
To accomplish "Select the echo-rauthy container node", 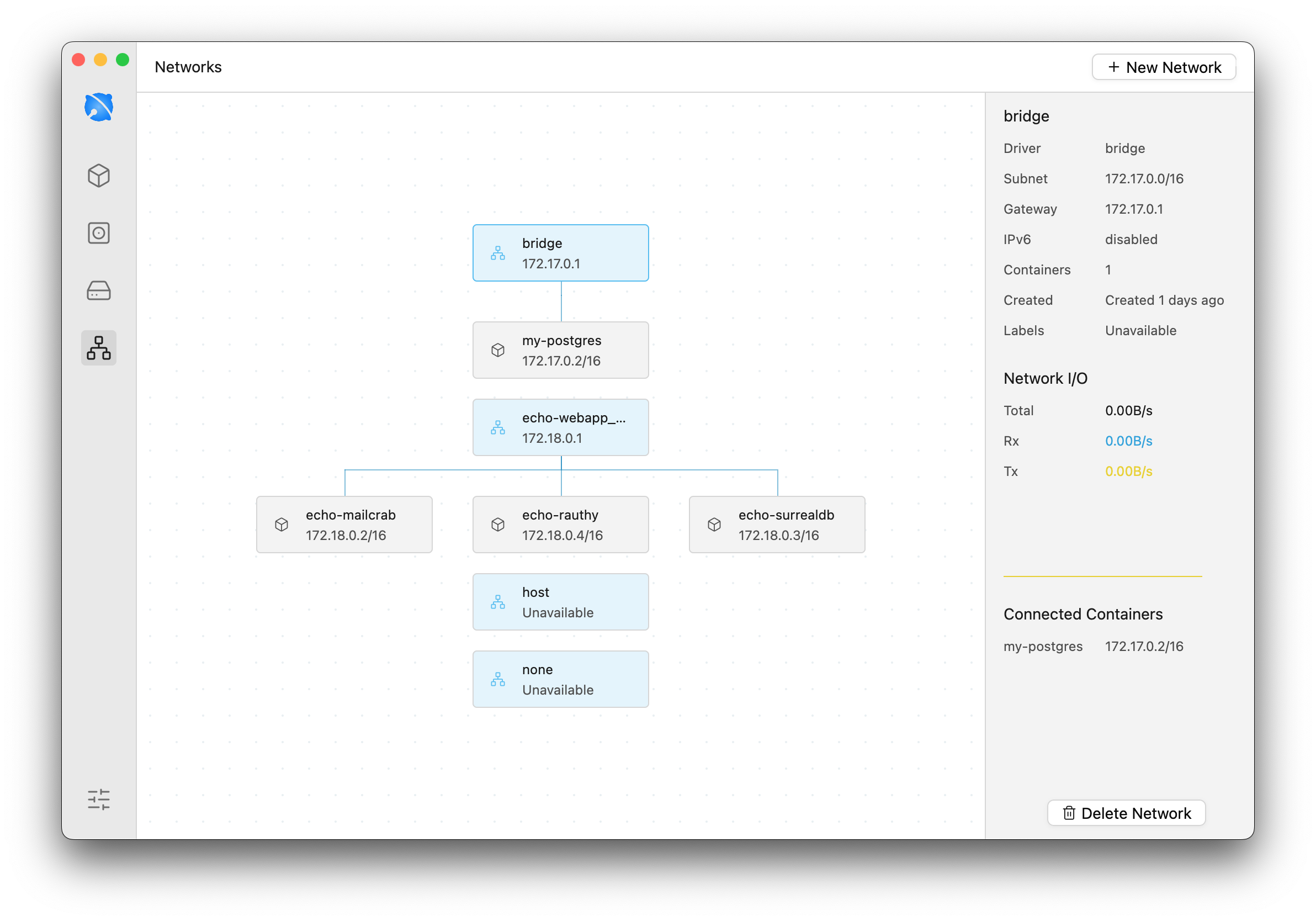I will pos(560,524).
